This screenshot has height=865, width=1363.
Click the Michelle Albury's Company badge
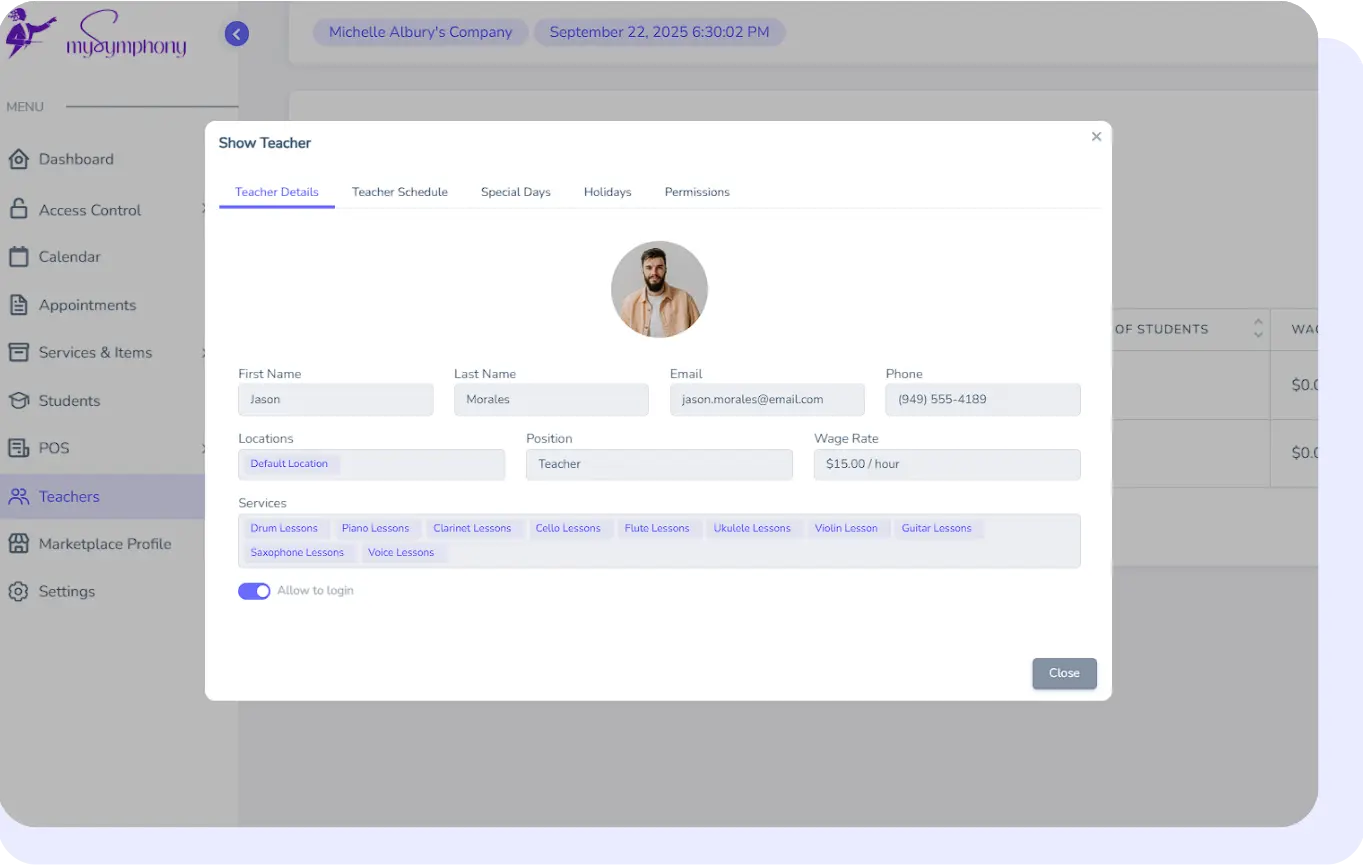point(420,32)
